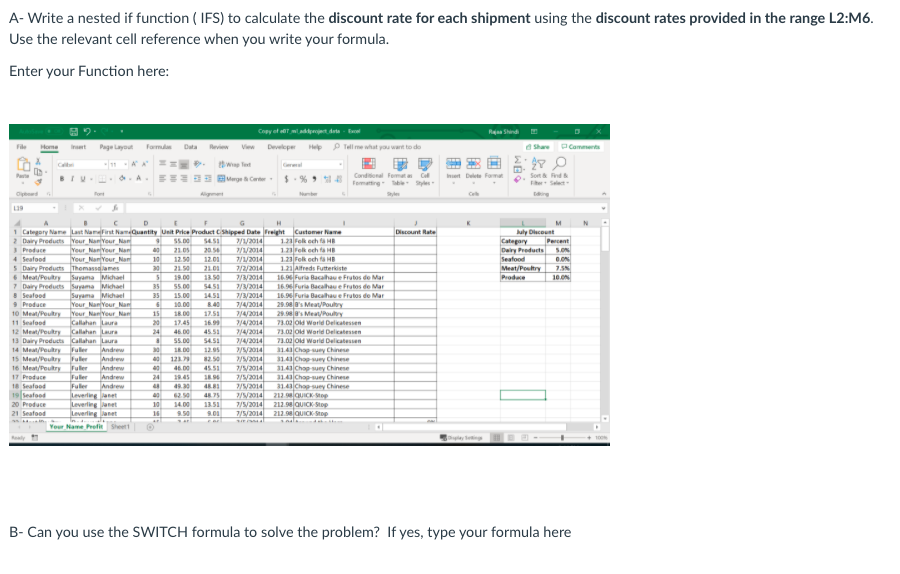Switch to the Formulas tab
The width and height of the screenshot is (900, 574).
point(158,147)
